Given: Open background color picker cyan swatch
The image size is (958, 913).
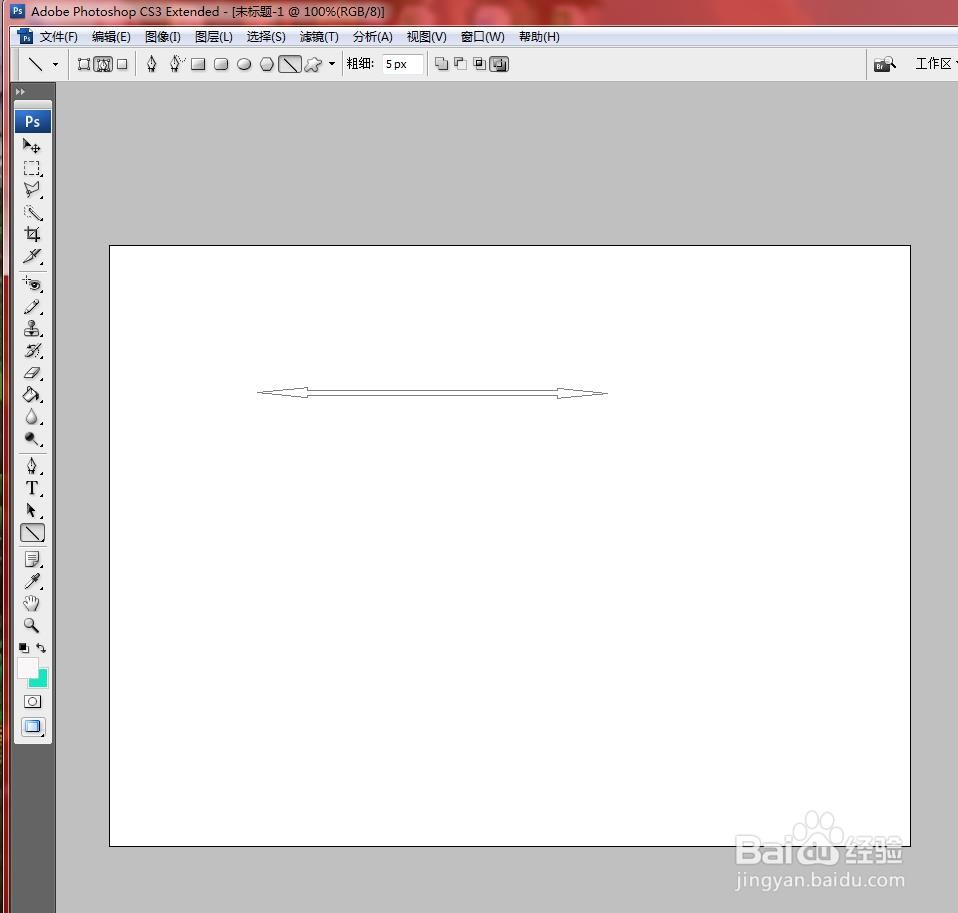Looking at the screenshot, I should [41, 681].
